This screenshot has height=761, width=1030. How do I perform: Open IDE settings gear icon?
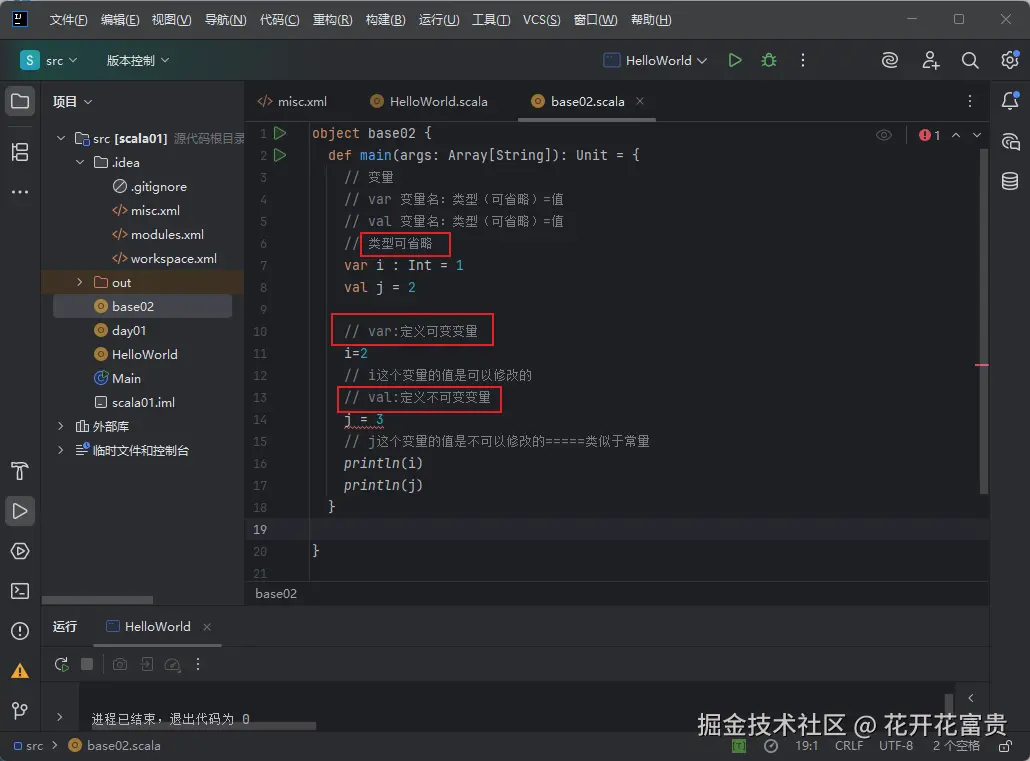click(1010, 60)
